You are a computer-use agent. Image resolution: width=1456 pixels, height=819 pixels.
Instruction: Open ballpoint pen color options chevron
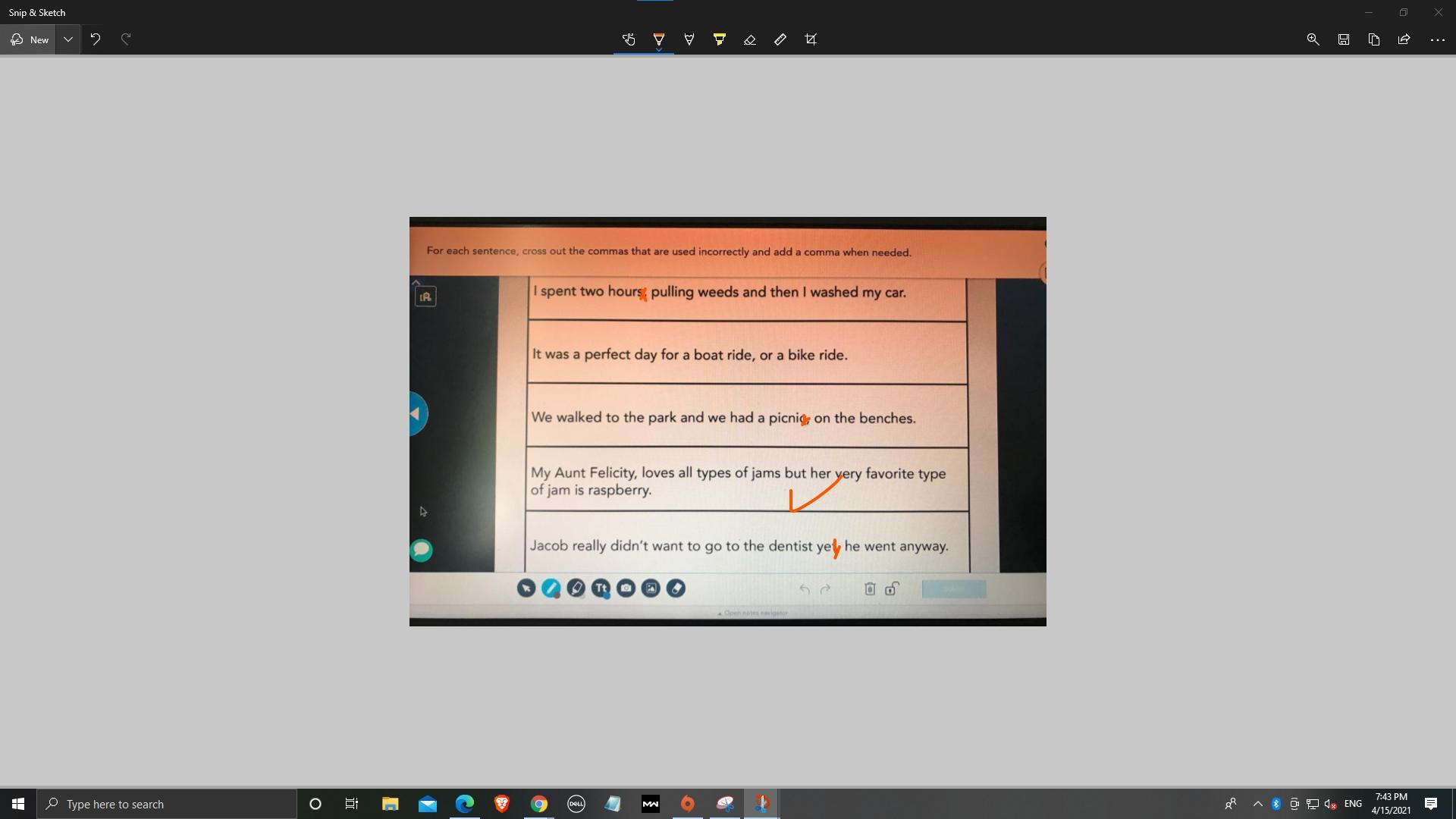pos(658,51)
